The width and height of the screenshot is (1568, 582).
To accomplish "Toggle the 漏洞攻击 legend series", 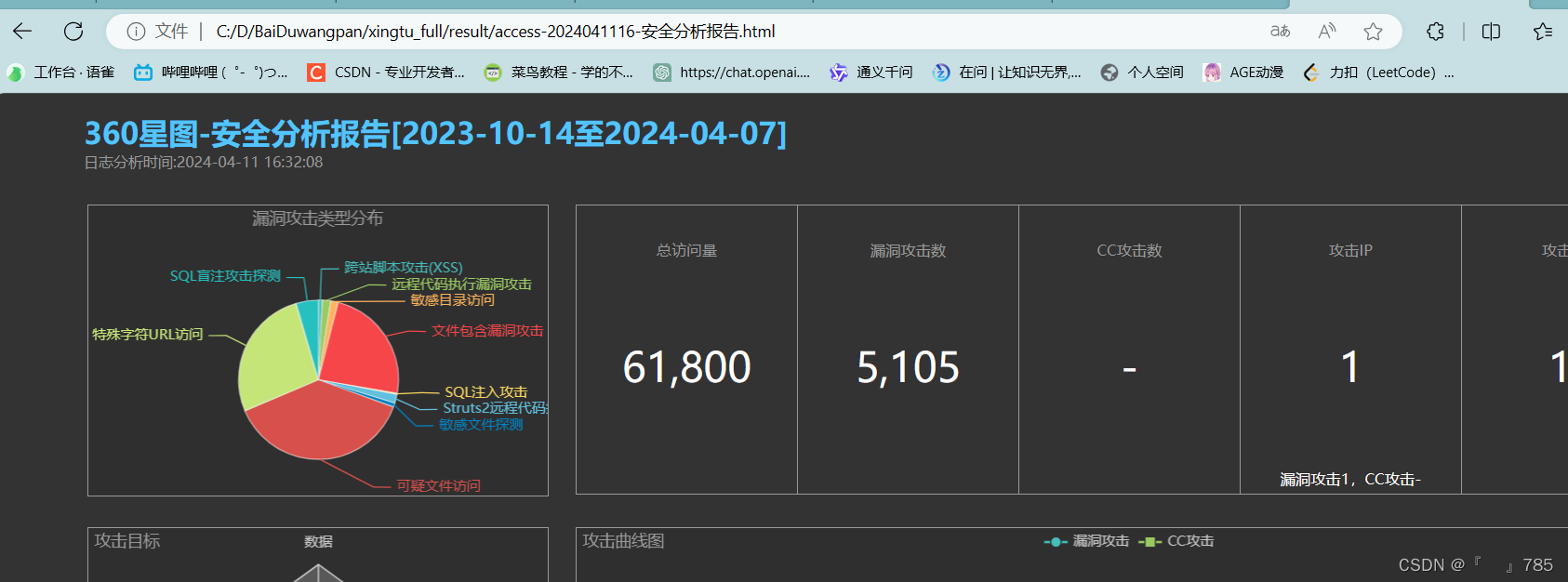I will [x=1086, y=541].
